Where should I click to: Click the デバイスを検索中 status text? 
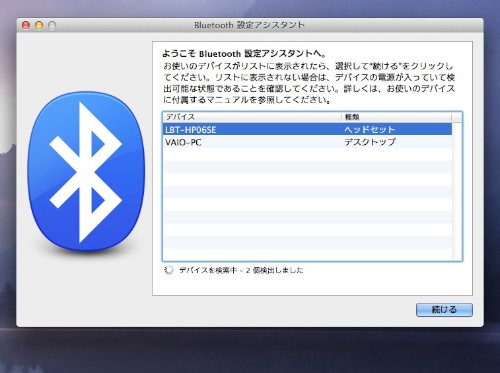[x=241, y=270]
